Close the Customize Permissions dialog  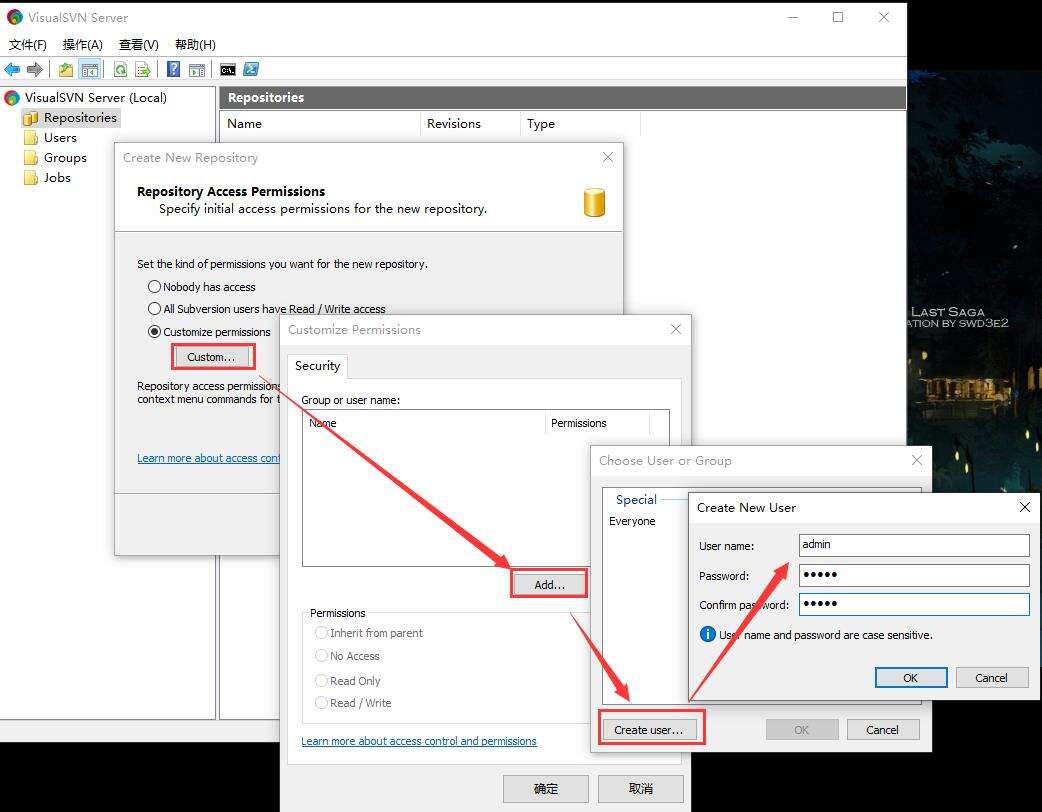676,329
